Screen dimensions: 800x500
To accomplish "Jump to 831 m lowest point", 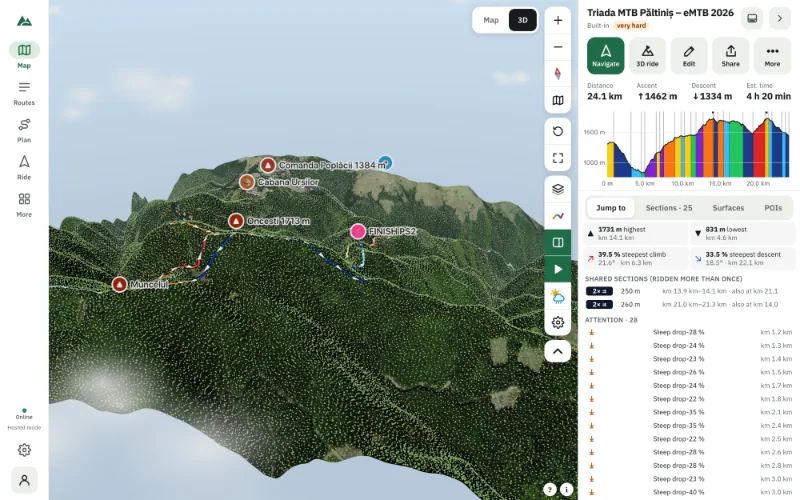I will 743,234.
